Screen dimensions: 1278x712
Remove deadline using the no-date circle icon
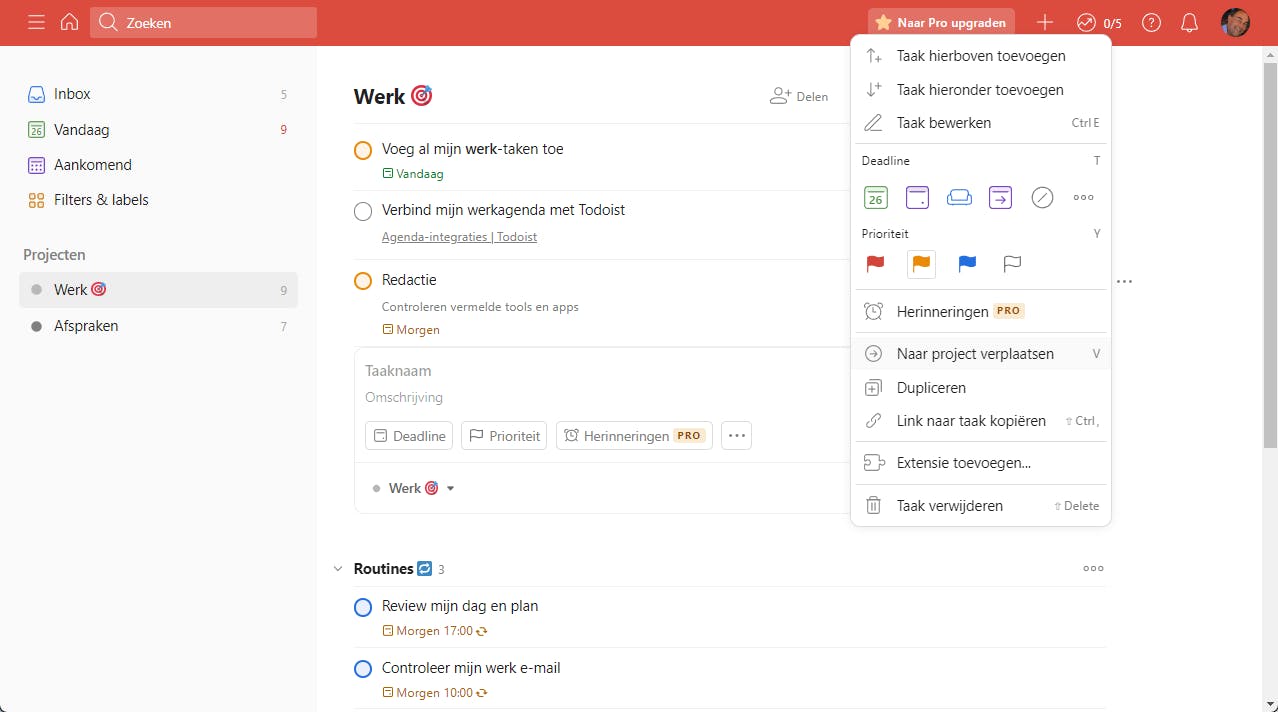point(1042,197)
